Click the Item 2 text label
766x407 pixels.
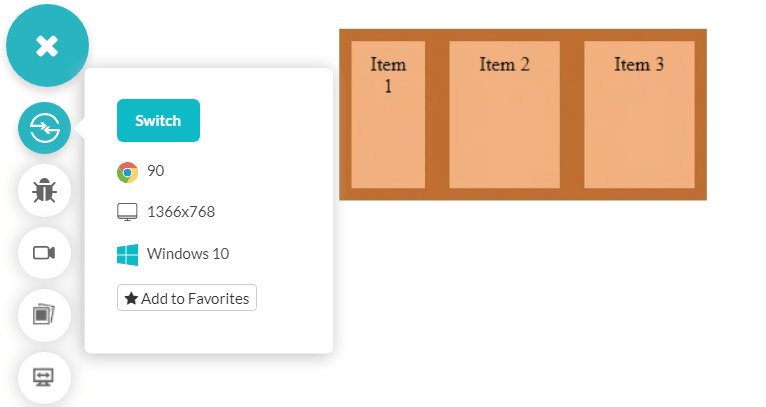coord(504,65)
